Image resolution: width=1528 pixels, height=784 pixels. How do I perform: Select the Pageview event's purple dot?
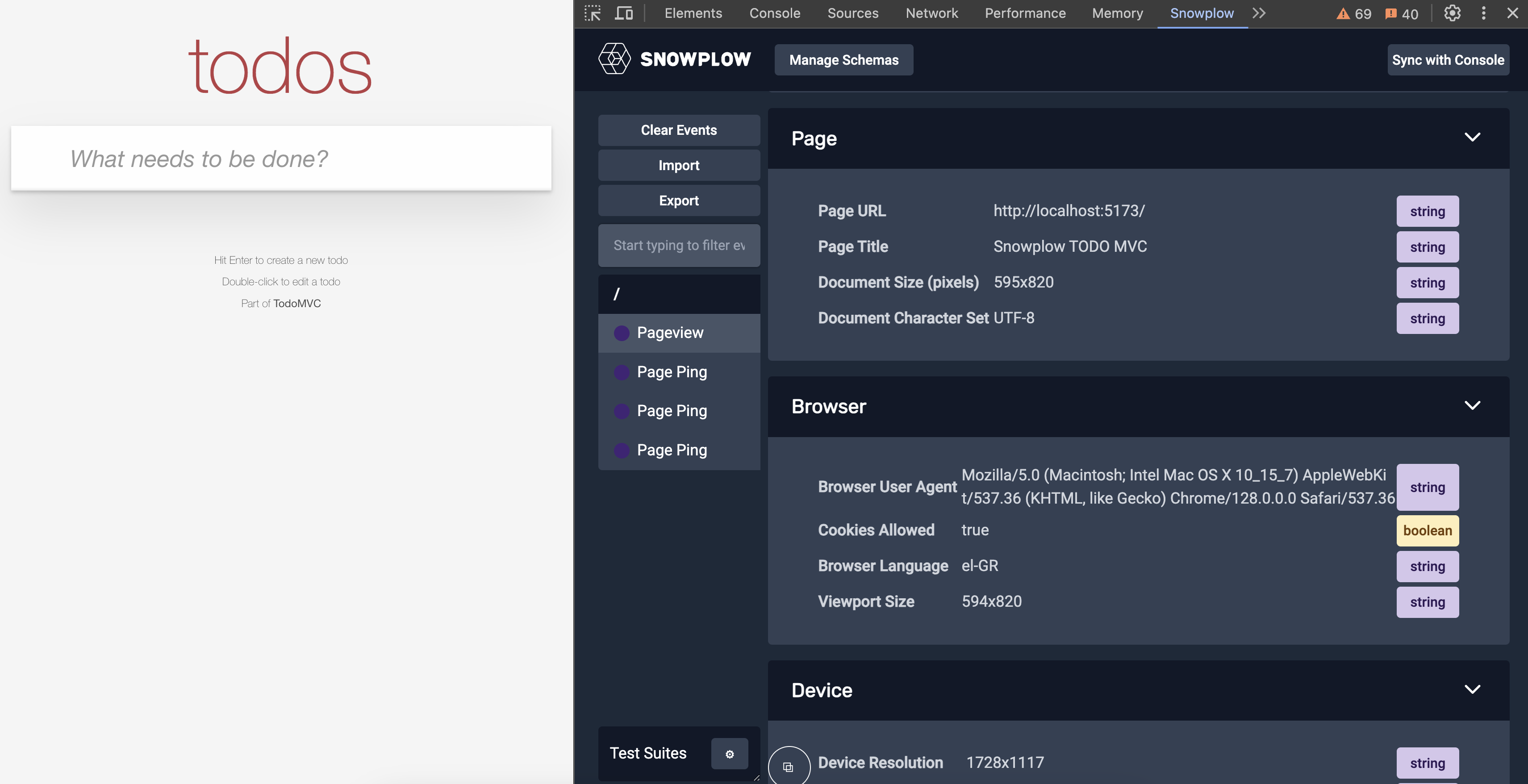pos(621,333)
